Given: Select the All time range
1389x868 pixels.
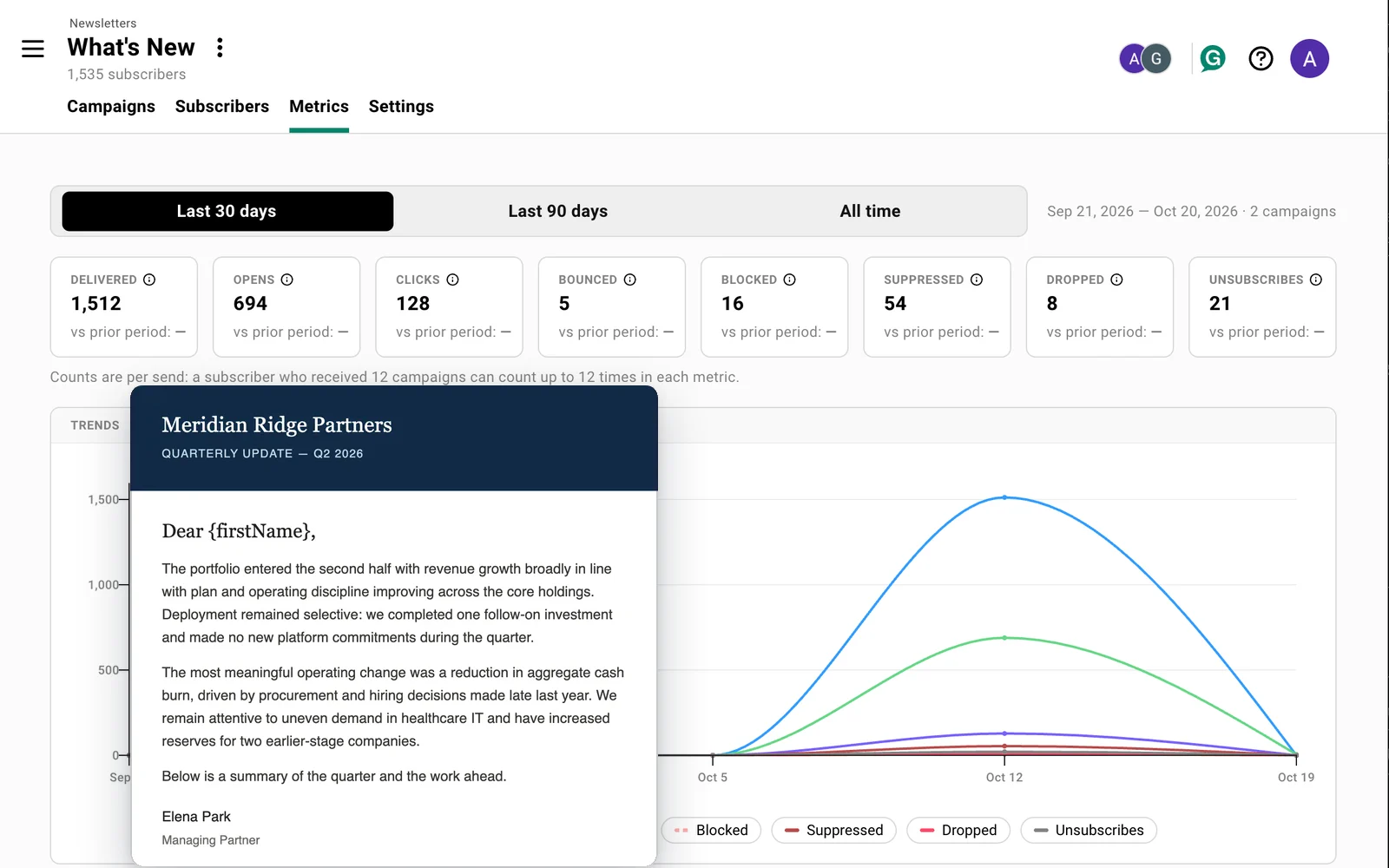Looking at the screenshot, I should 870,211.
